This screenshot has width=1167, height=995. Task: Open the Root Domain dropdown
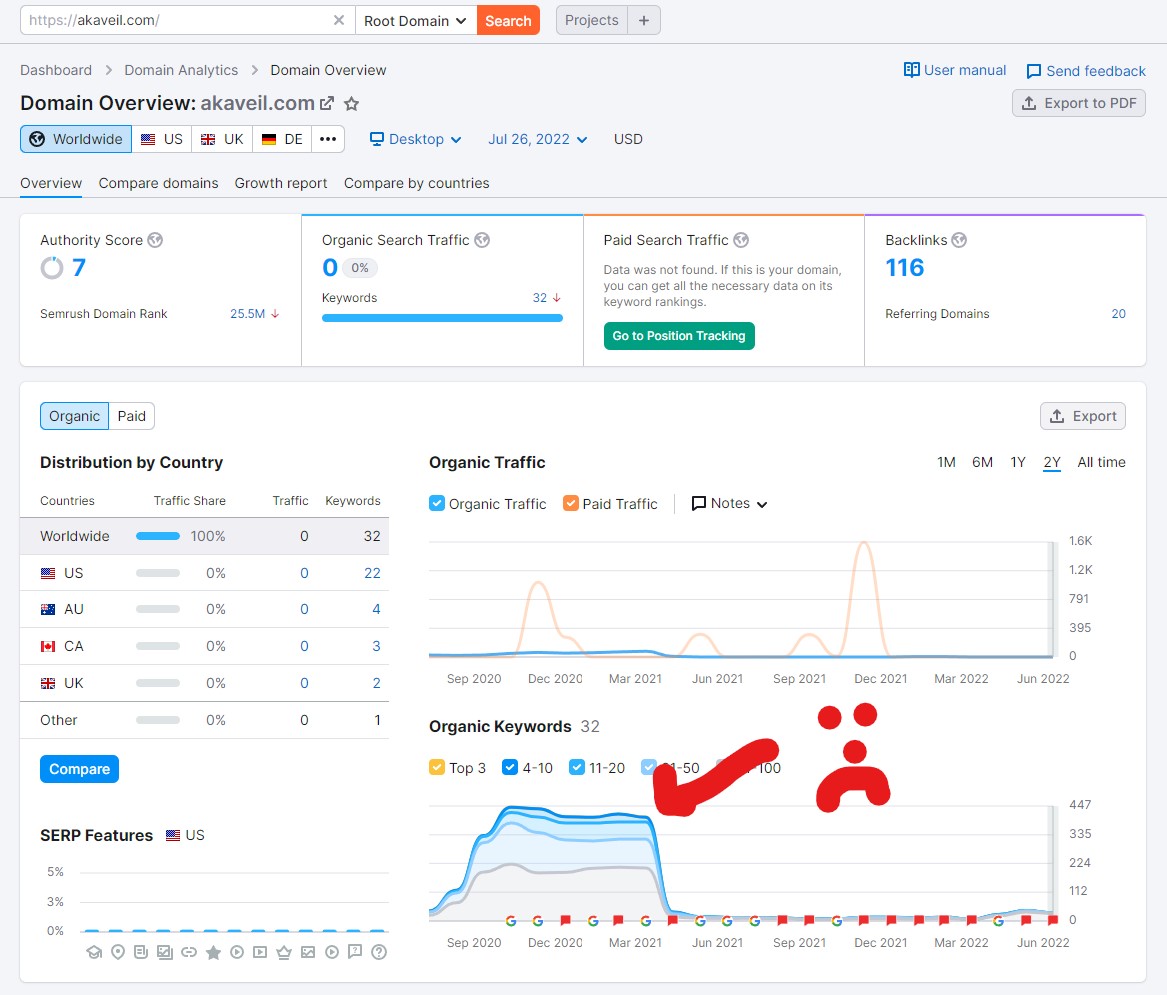pyautogui.click(x=415, y=20)
